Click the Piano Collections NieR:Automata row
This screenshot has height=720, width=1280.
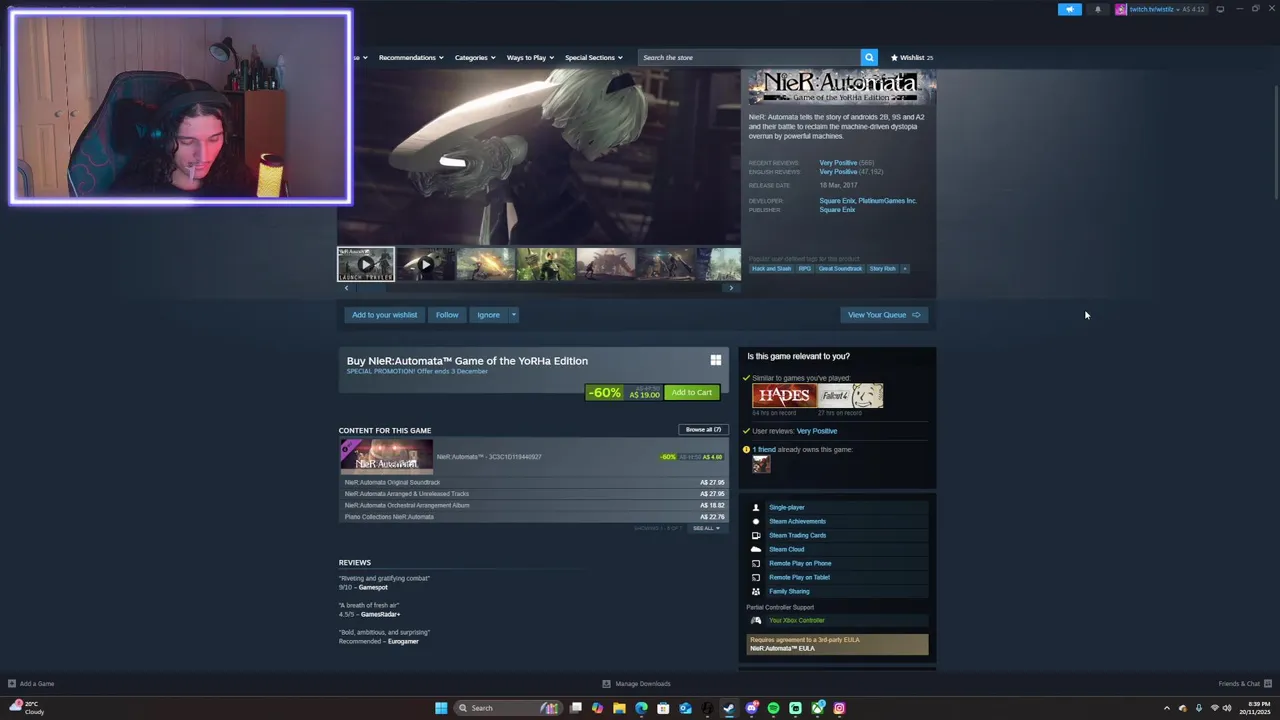[x=534, y=517]
